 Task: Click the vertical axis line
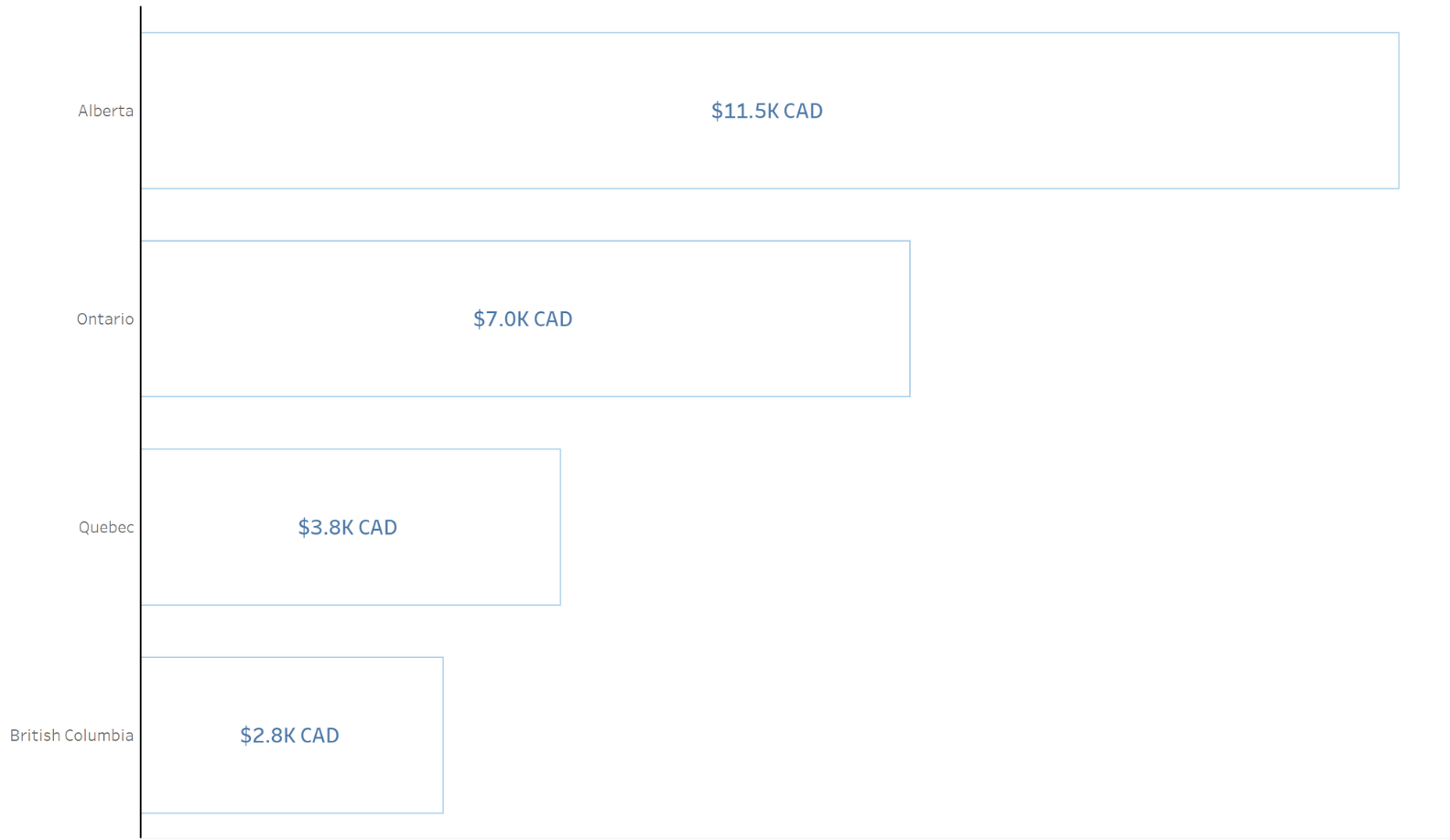coord(141,421)
